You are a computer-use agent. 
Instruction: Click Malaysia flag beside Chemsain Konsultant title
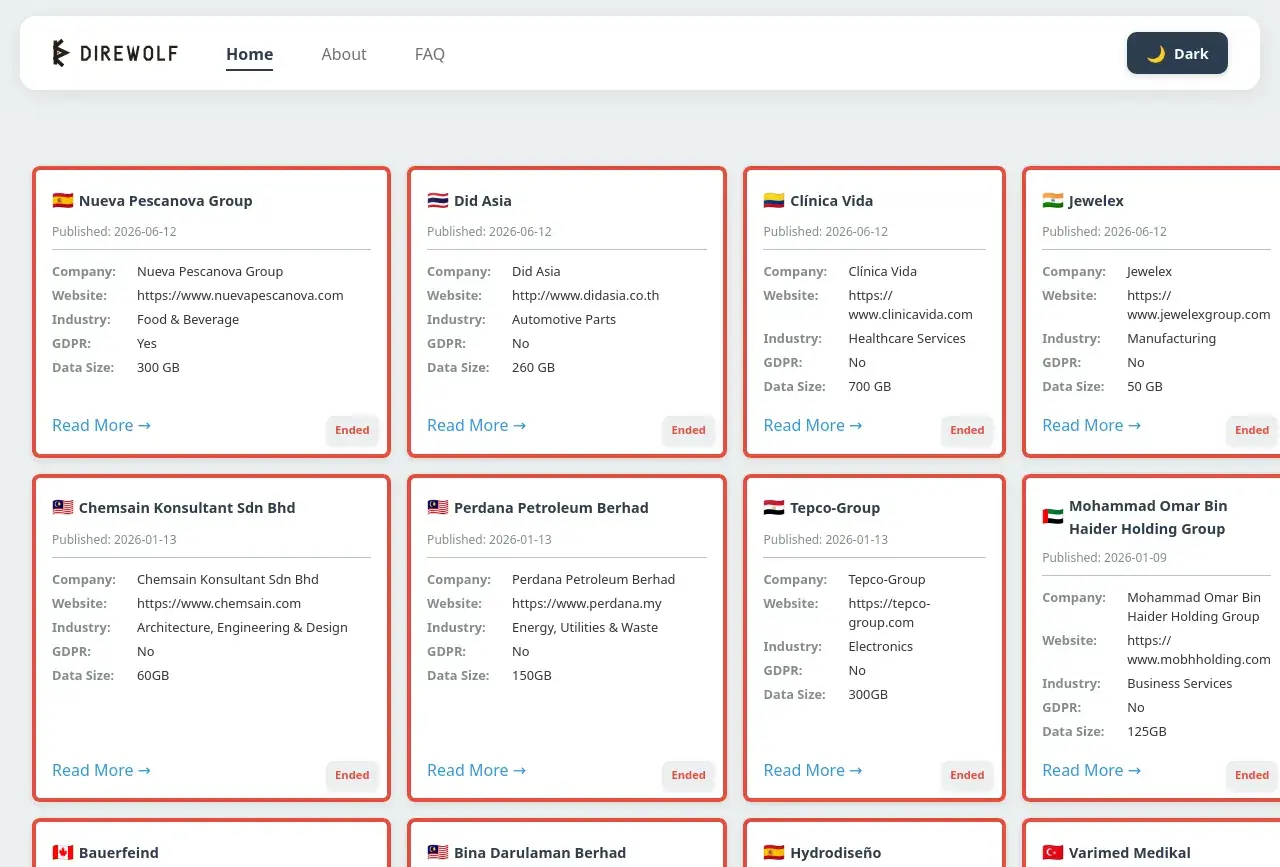coord(63,507)
